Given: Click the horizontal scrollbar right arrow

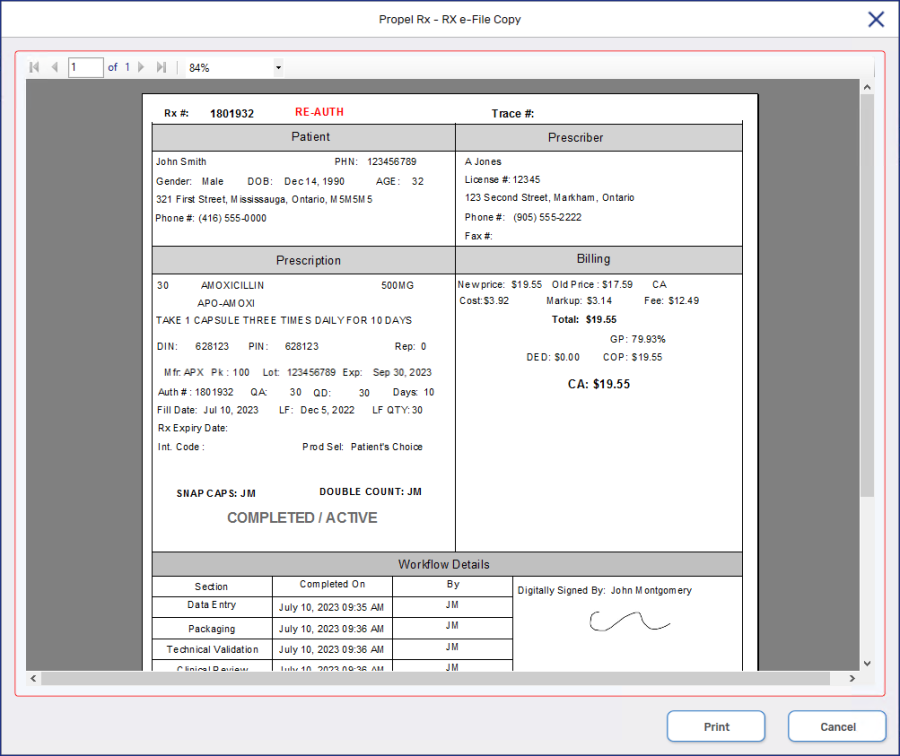Looking at the screenshot, I should point(852,679).
